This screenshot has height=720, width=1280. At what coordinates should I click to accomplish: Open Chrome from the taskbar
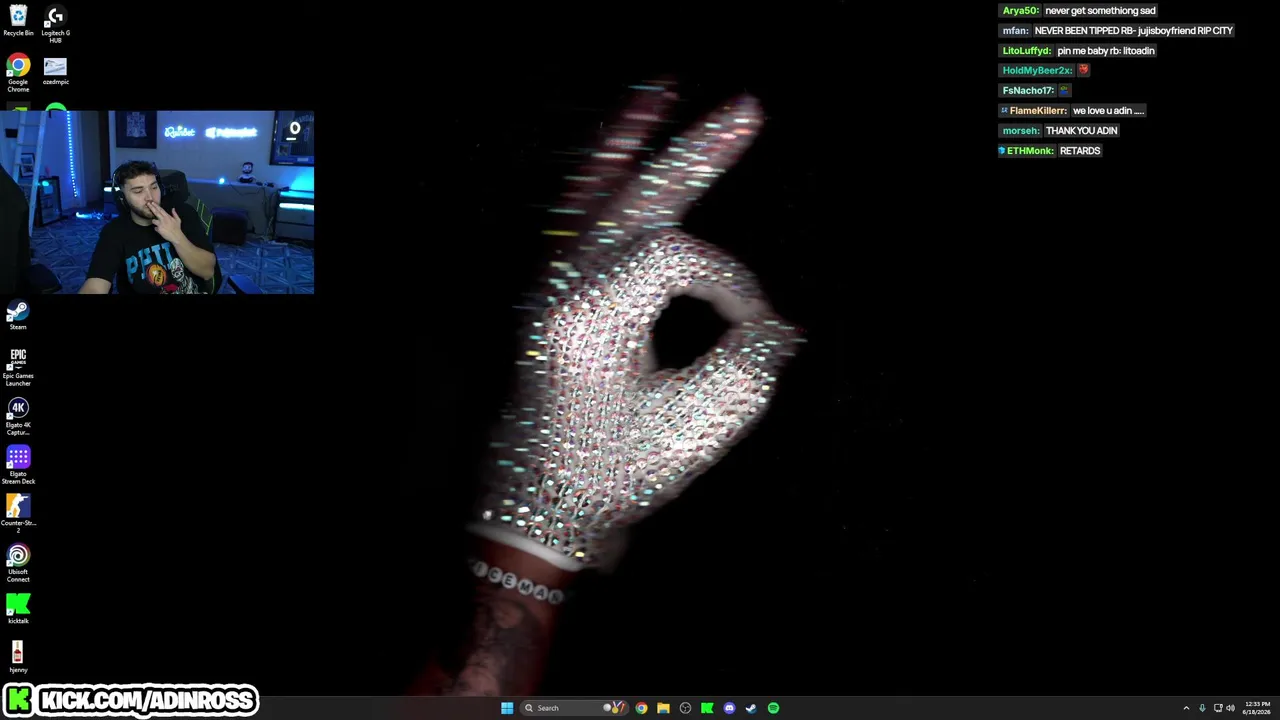click(641, 708)
